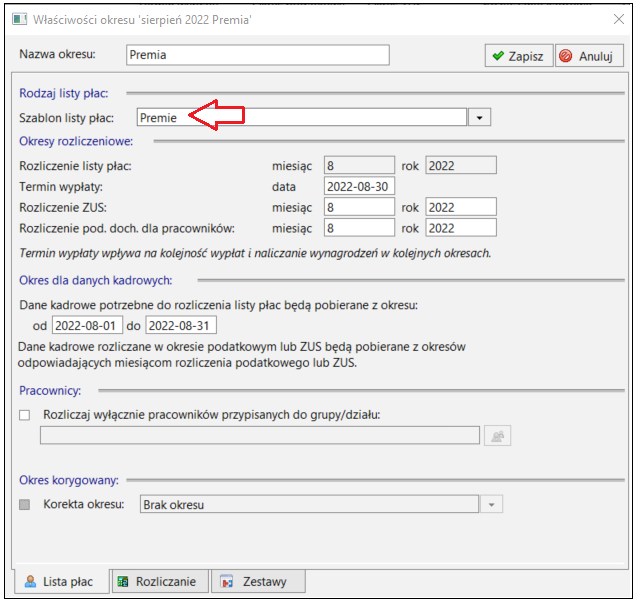Toggle the Korekta okresu checkbox

click(x=24, y=505)
